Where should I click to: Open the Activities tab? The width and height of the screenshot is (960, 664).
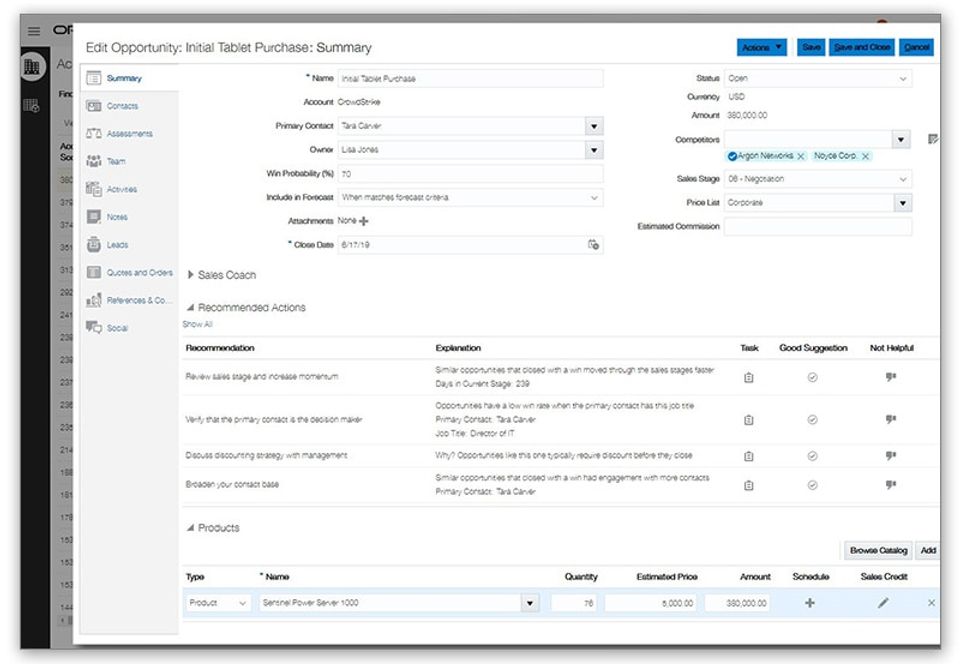click(122, 189)
